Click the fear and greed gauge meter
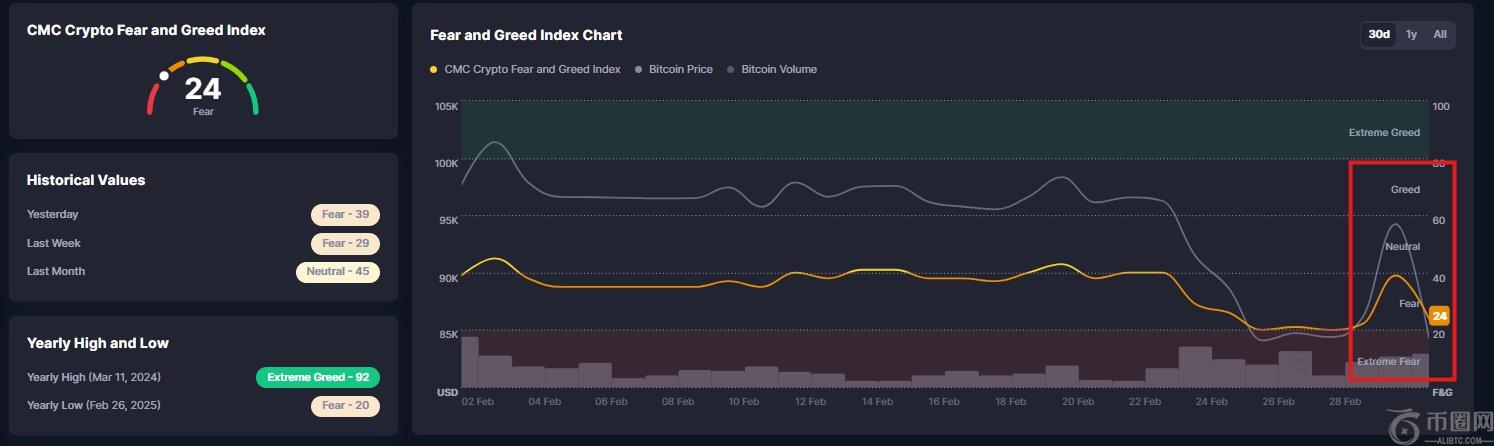Viewport: 1494px width, 446px height. click(x=203, y=88)
